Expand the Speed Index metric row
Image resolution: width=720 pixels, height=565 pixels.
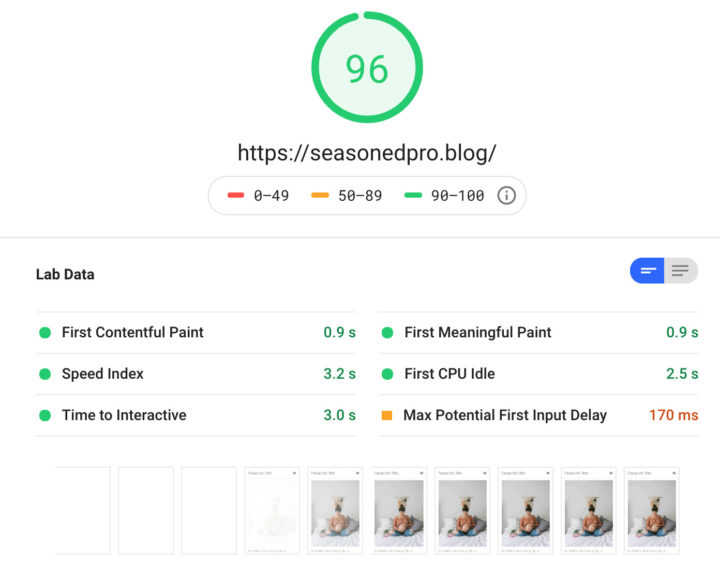103,374
